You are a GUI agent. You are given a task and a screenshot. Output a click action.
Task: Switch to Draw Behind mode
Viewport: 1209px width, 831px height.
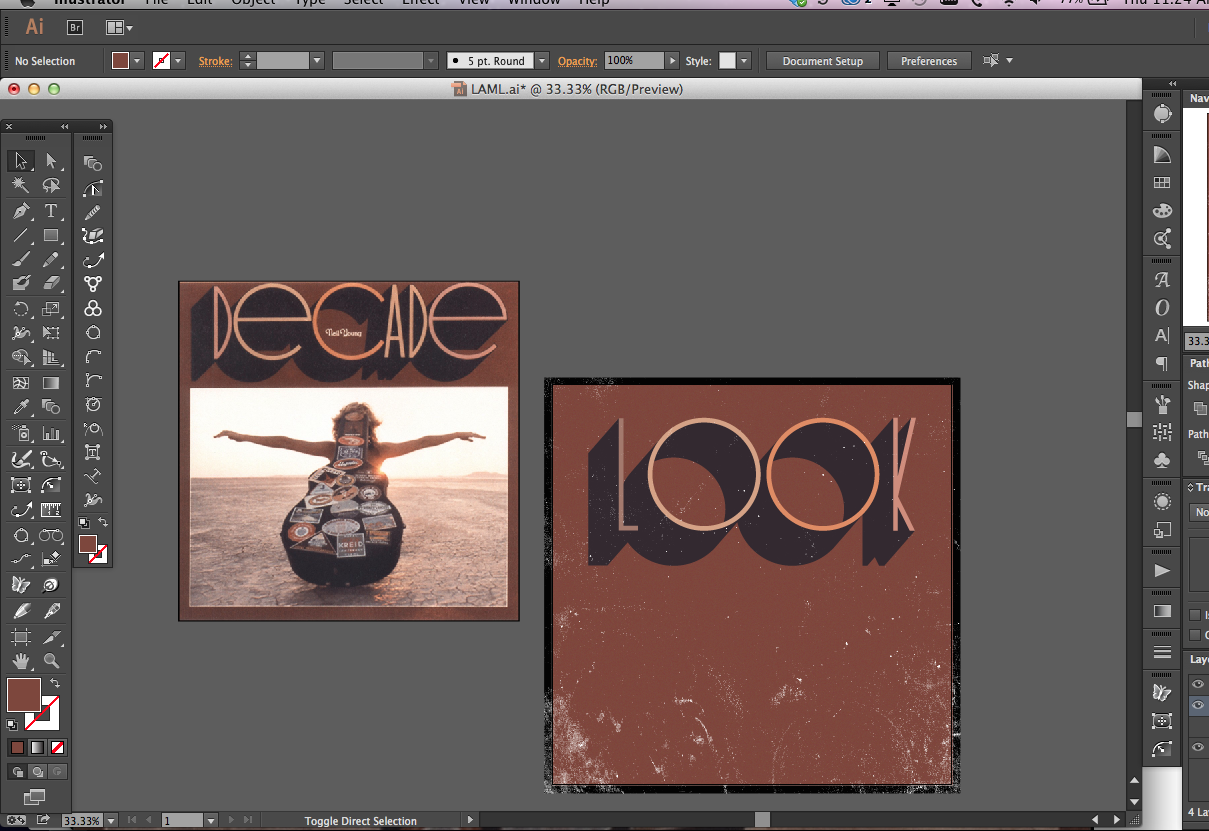(x=37, y=771)
